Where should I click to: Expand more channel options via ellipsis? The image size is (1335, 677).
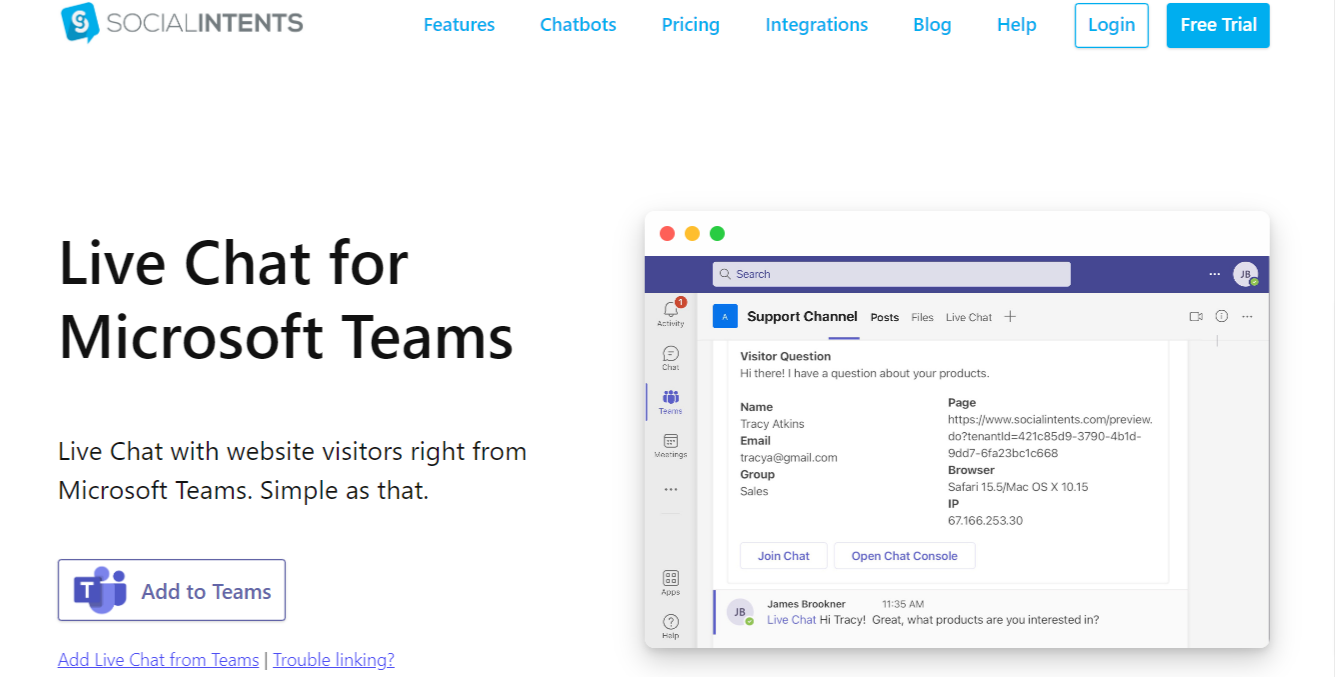pyautogui.click(x=1246, y=315)
